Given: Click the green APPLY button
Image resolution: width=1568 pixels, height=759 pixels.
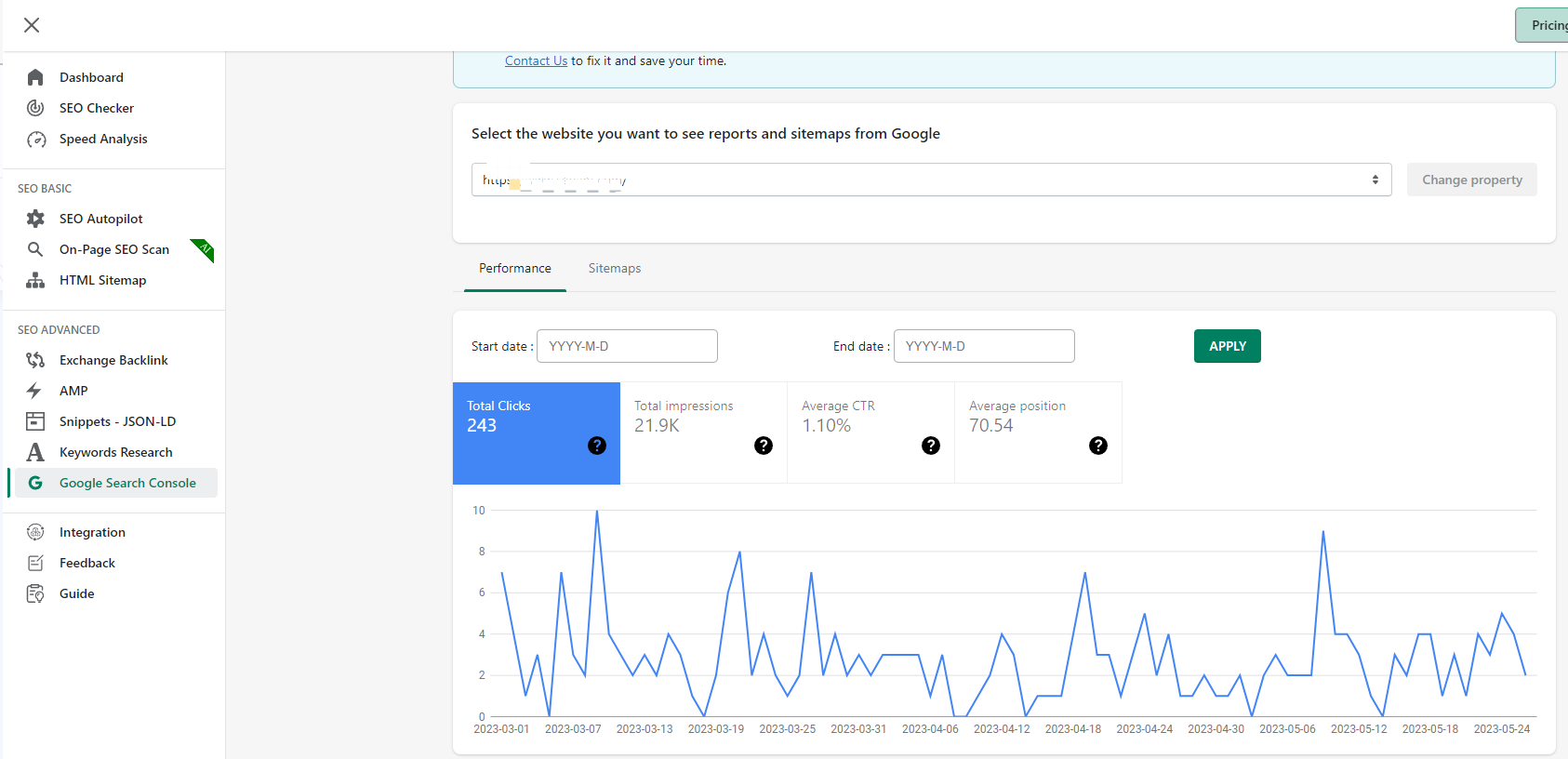Looking at the screenshot, I should point(1228,346).
